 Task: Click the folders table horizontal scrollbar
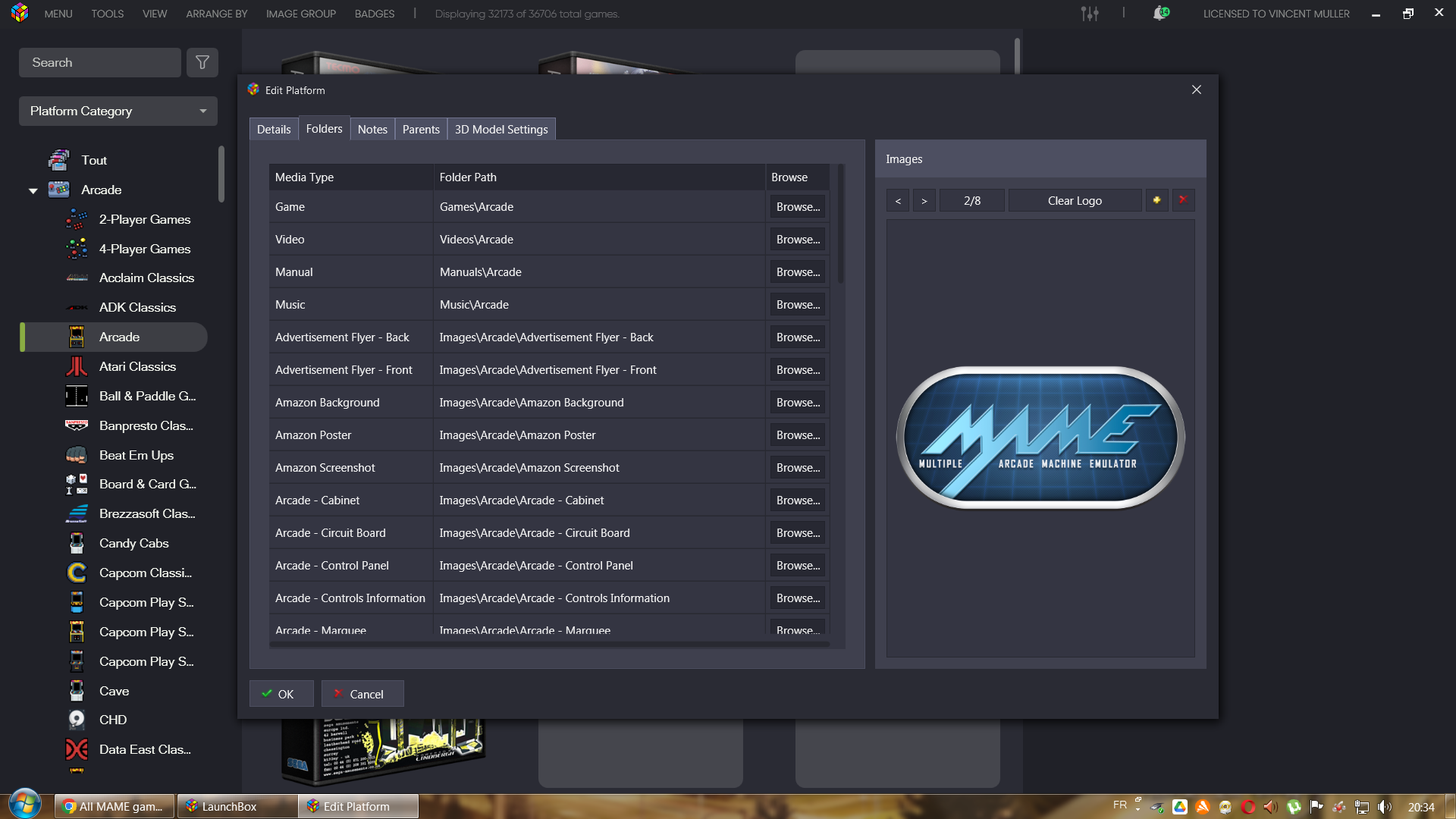click(549, 645)
